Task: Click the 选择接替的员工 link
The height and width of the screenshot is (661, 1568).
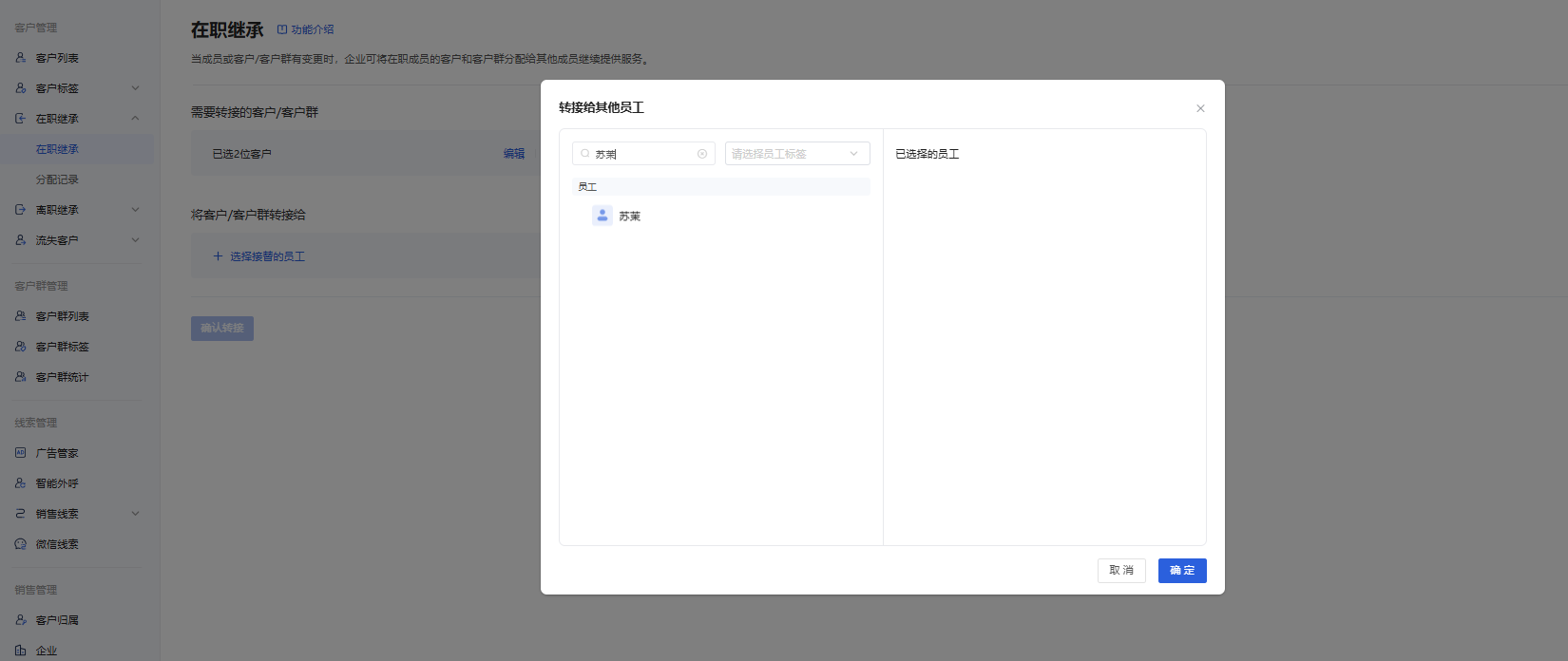Action: click(x=267, y=256)
